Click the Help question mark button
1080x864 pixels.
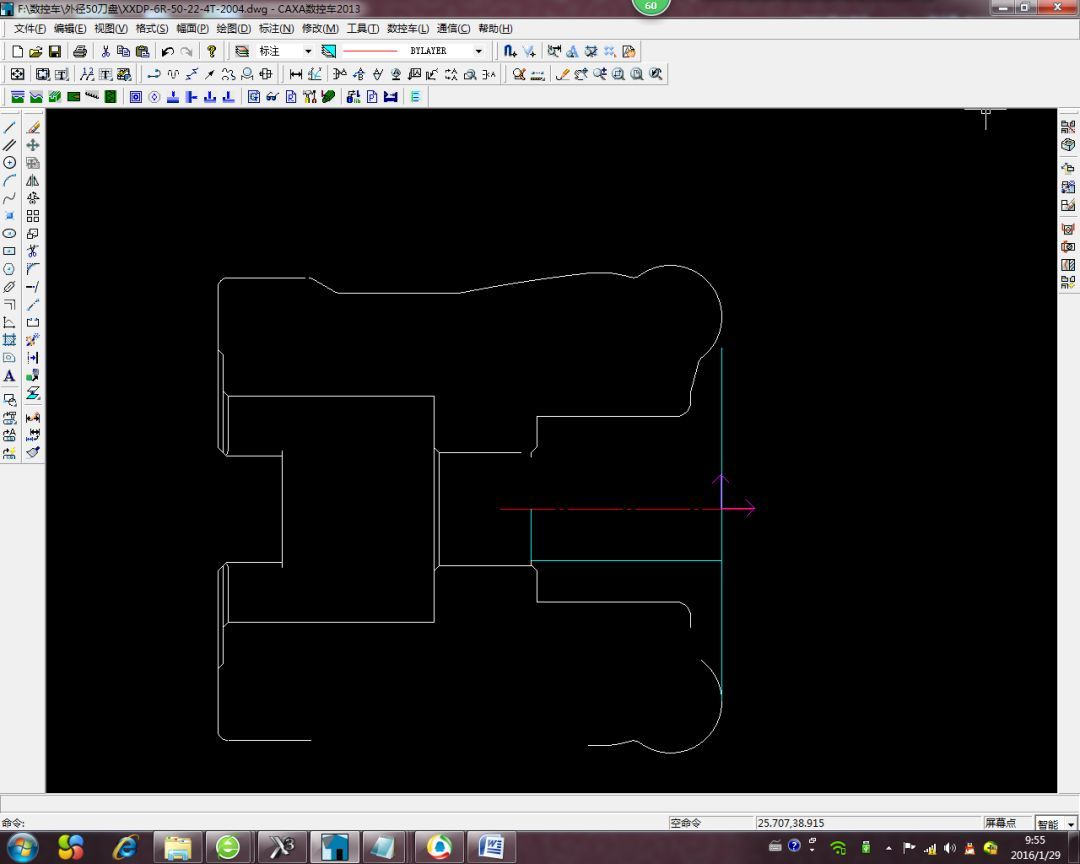[211, 51]
